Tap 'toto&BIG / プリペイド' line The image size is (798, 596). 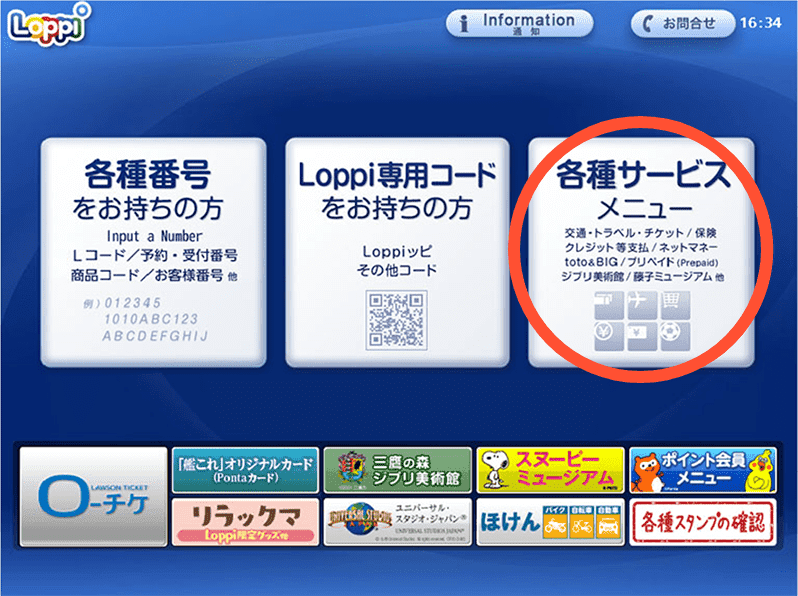click(641, 262)
